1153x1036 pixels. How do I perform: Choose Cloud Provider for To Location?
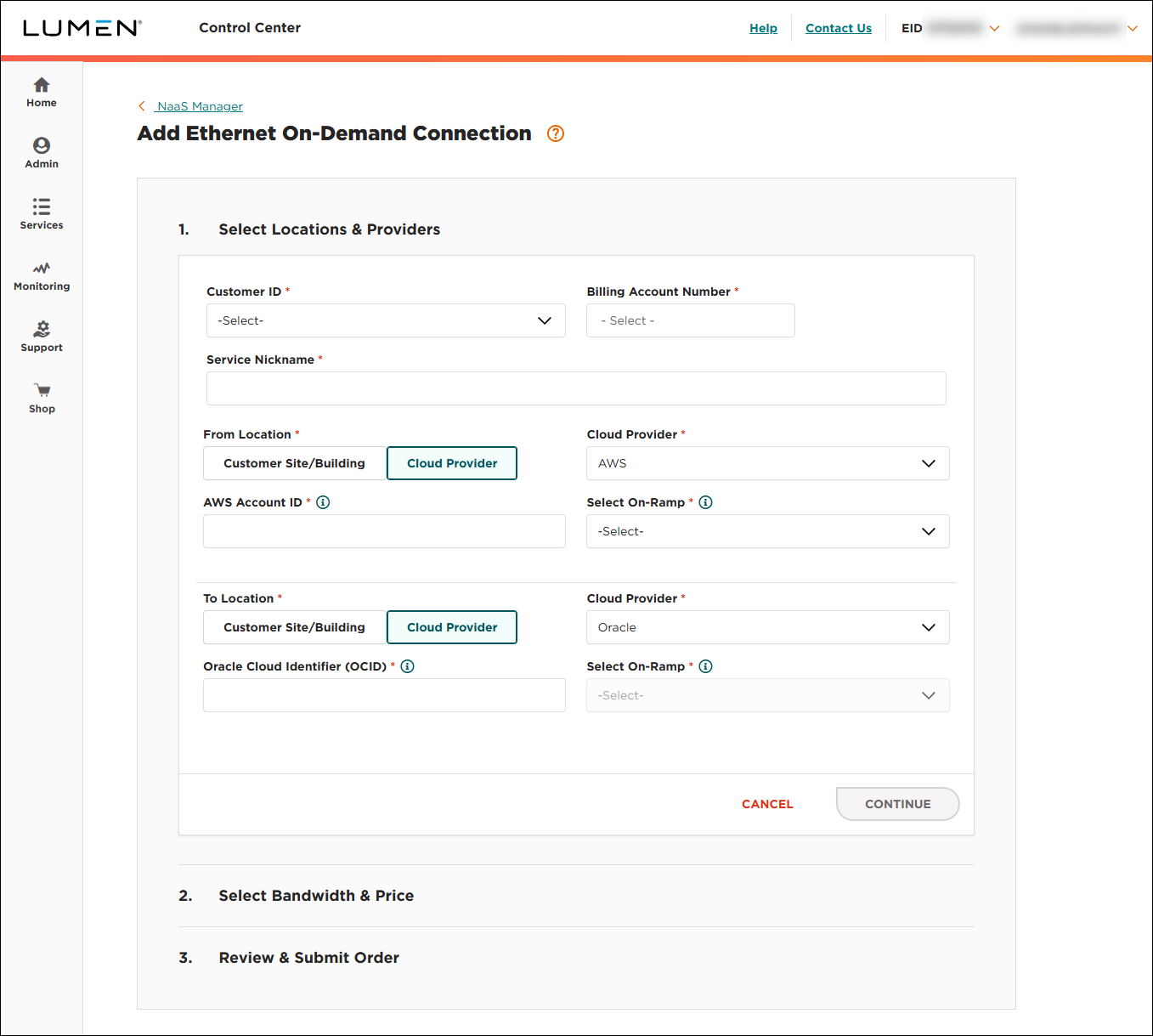coord(452,627)
